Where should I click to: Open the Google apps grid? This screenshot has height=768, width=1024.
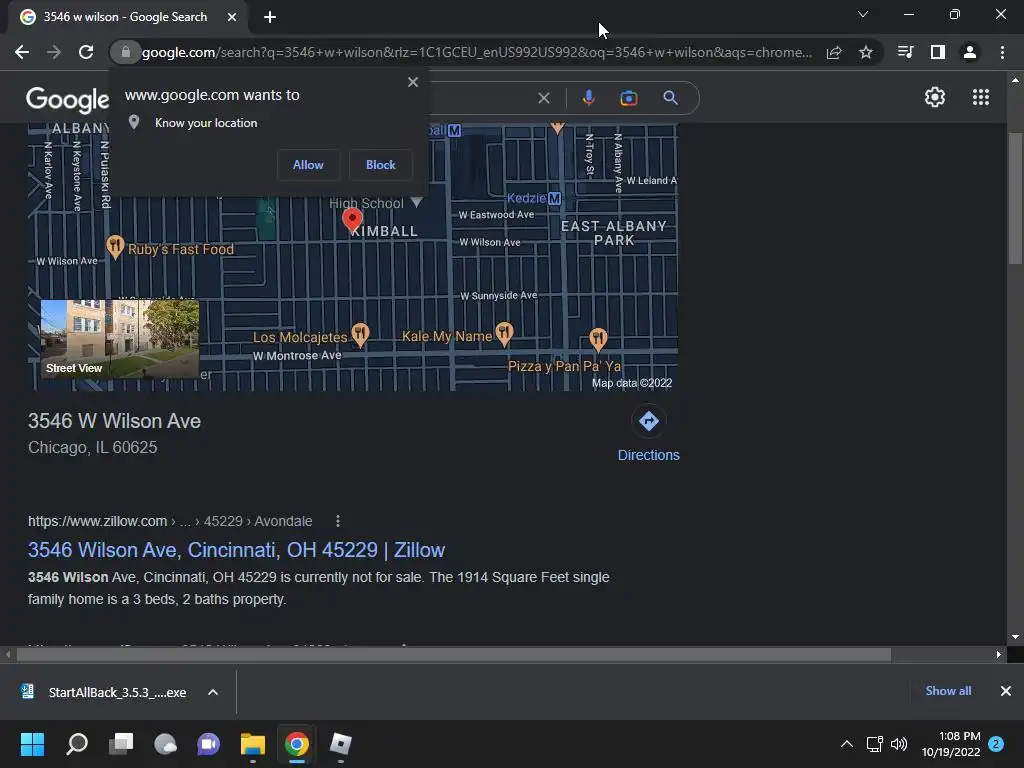click(981, 97)
